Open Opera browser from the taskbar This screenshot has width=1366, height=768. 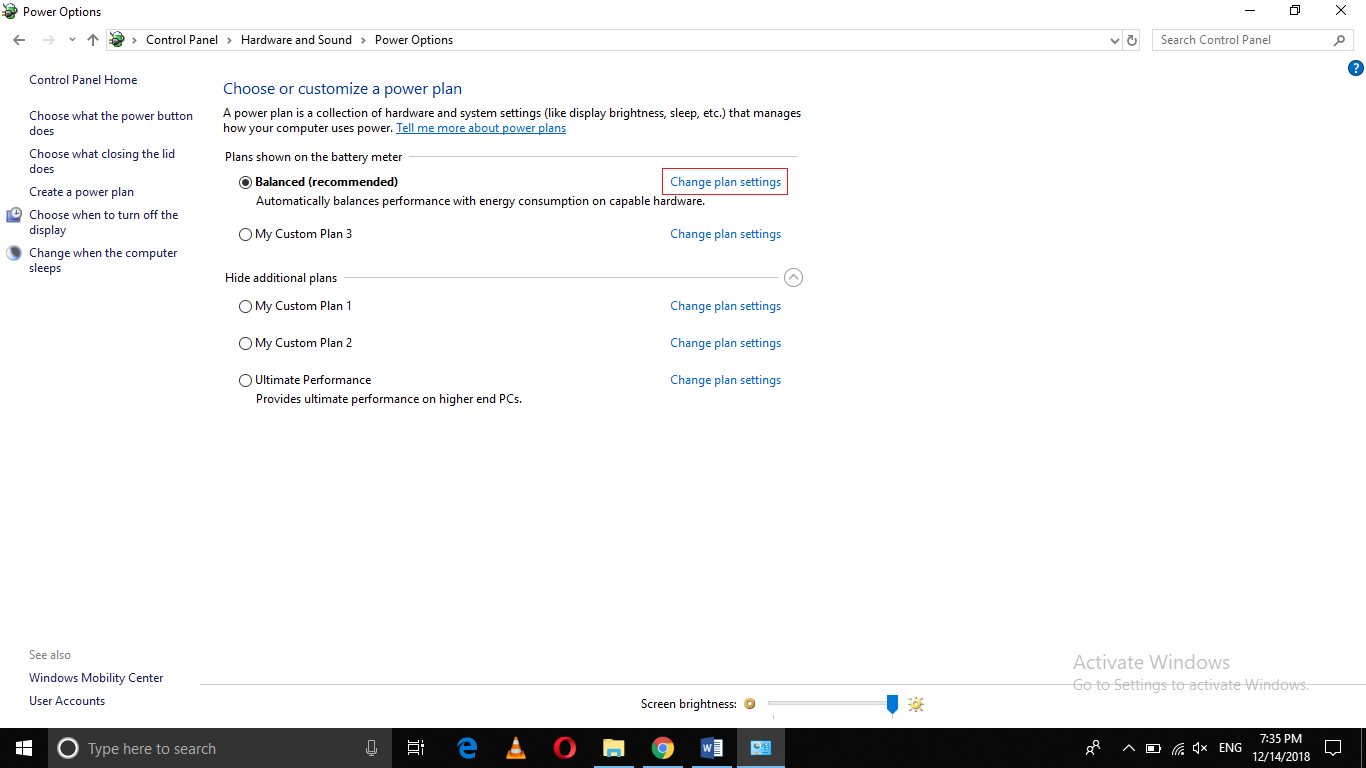[x=564, y=748]
